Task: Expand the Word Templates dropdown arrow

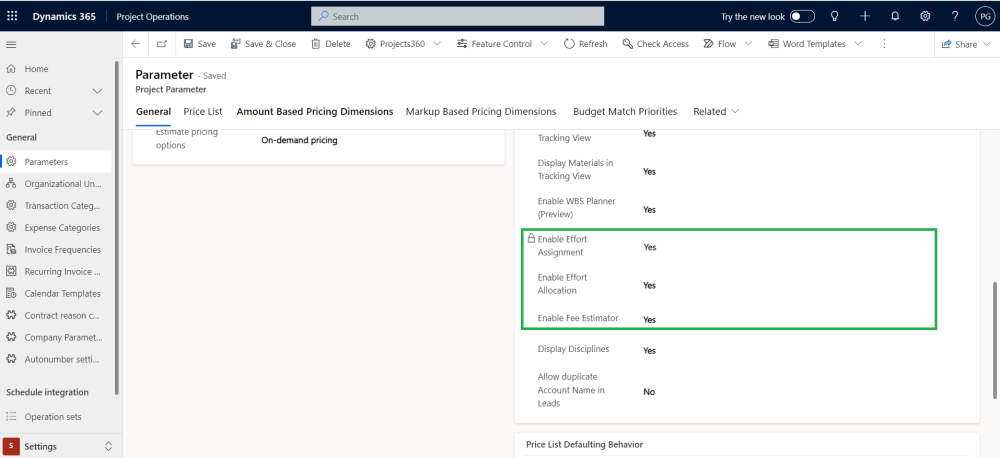Action: [x=857, y=44]
